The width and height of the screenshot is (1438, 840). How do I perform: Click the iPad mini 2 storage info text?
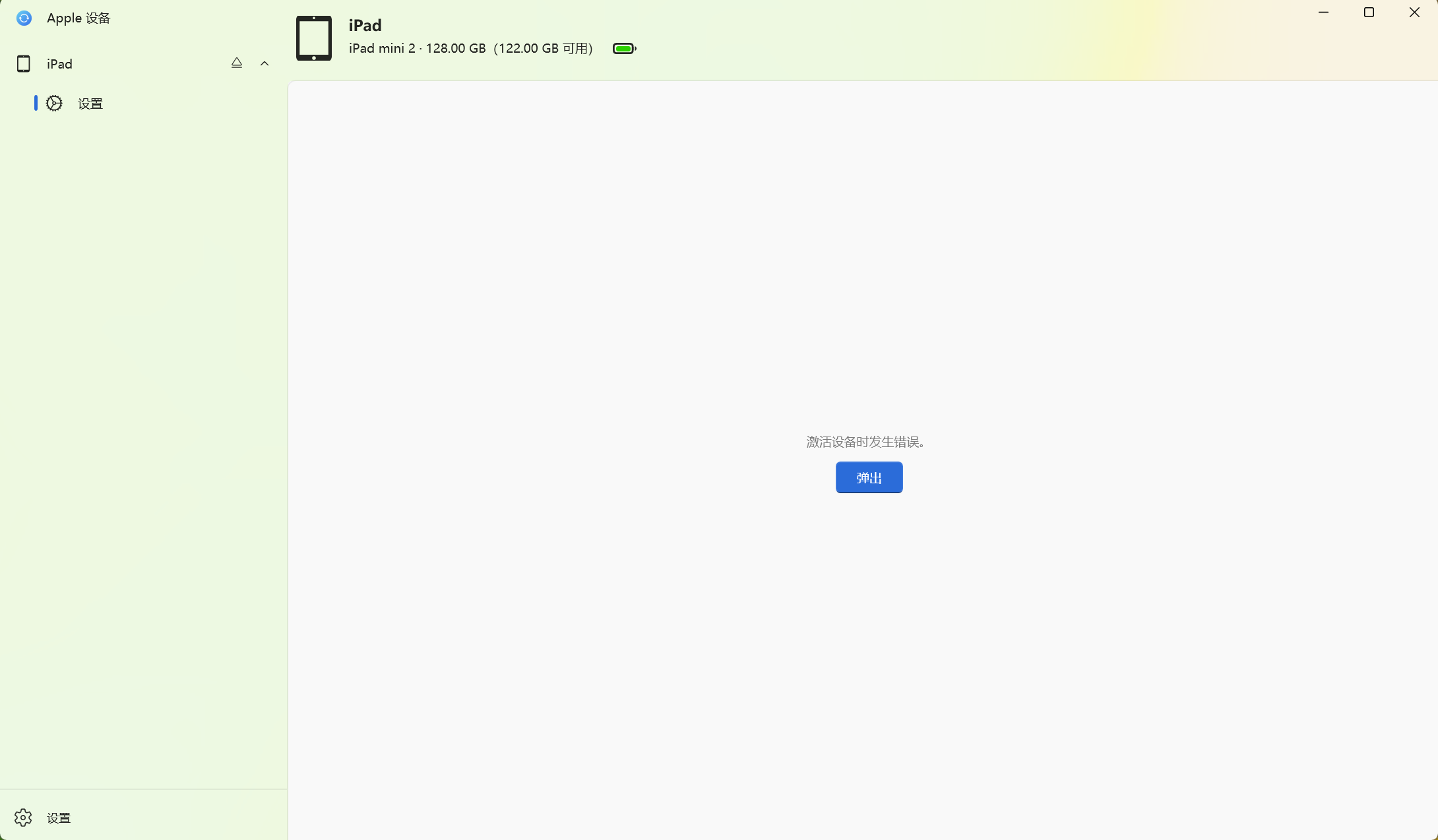point(470,49)
